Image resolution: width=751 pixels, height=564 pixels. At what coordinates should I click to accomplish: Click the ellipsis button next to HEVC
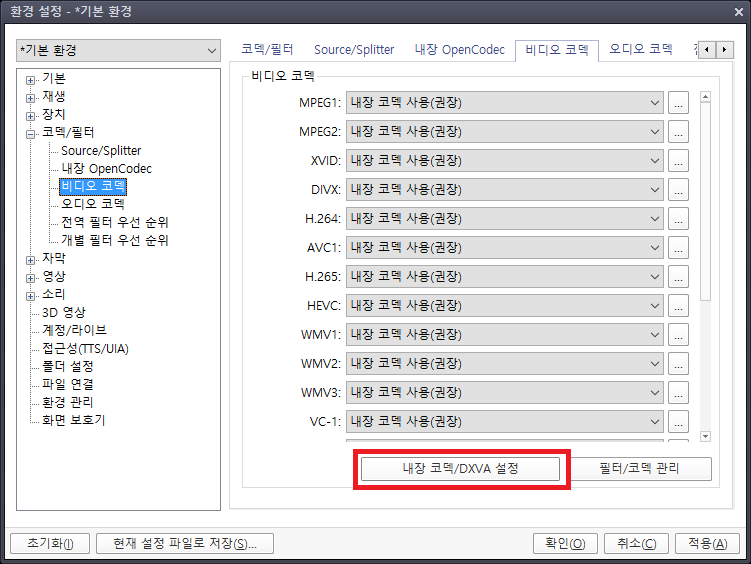(679, 306)
